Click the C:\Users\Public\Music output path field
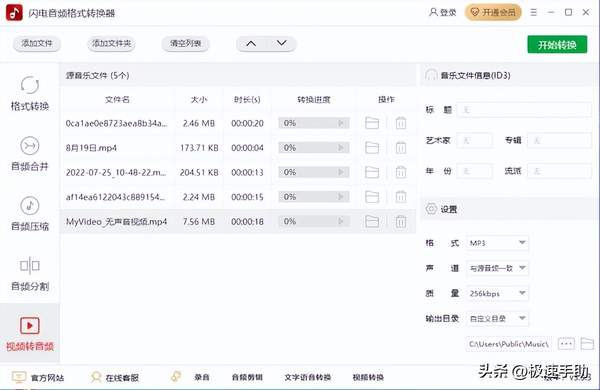The width and height of the screenshot is (600, 390). 509,344
